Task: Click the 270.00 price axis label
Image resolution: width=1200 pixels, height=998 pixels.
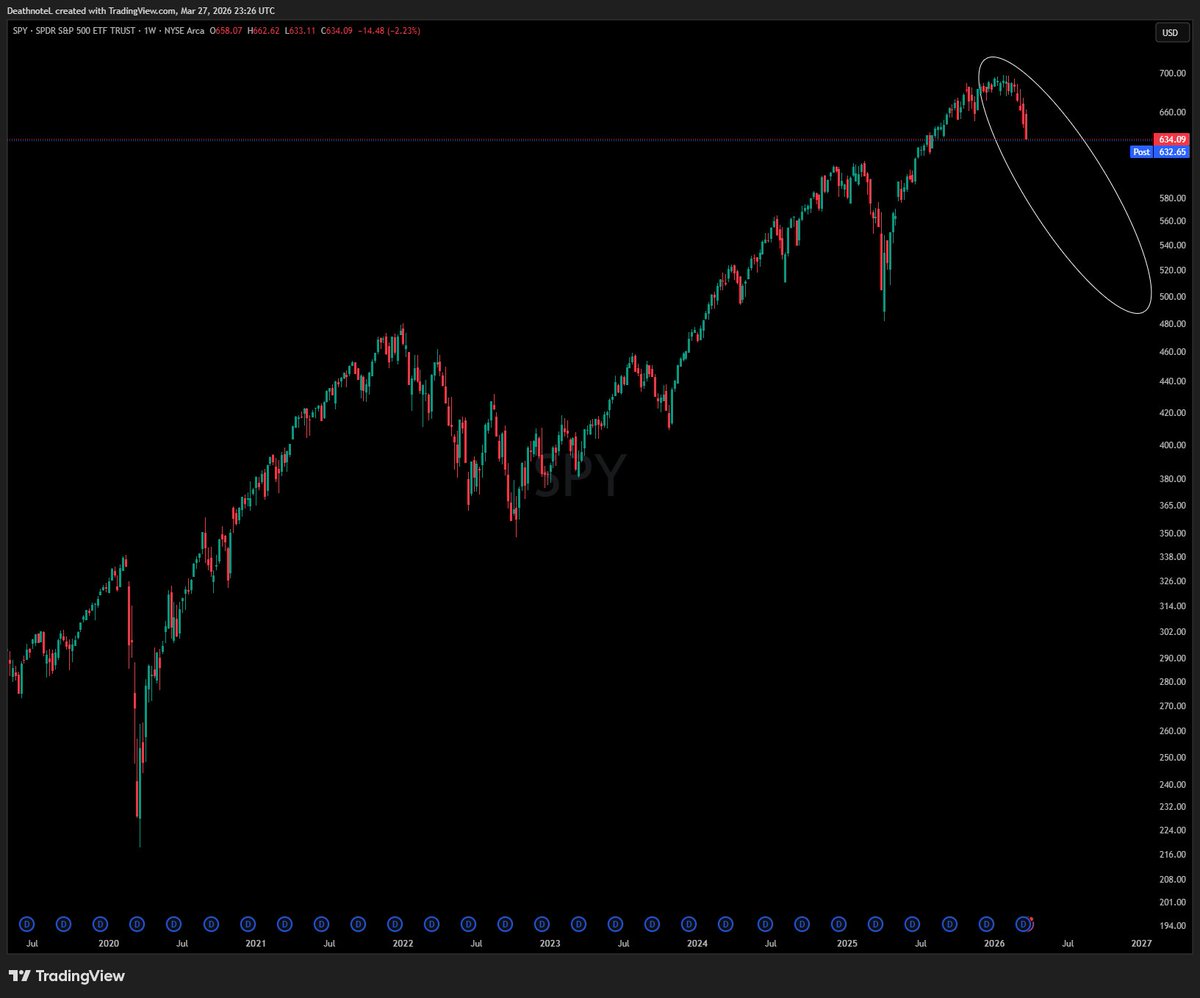Action: tap(1172, 706)
